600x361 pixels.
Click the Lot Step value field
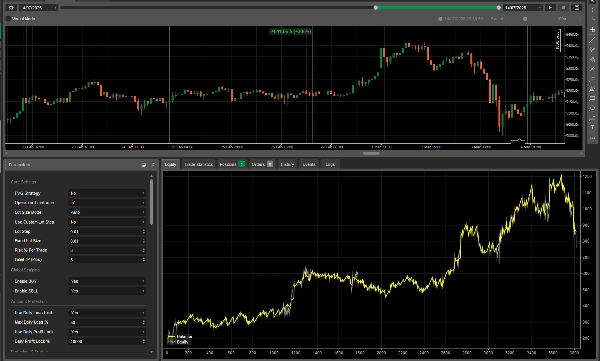pos(107,232)
